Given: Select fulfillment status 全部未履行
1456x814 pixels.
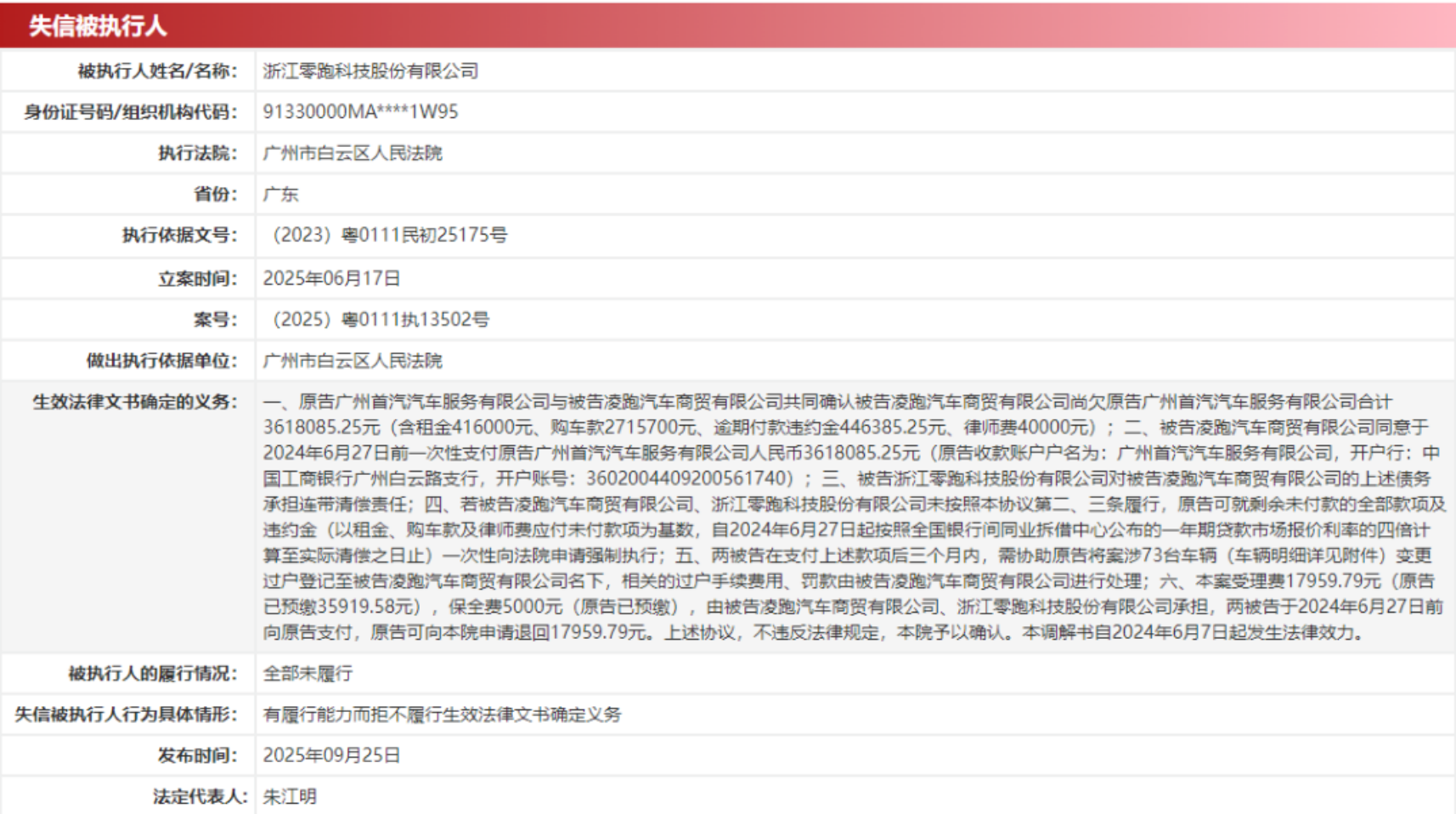Looking at the screenshot, I should coord(308,673).
